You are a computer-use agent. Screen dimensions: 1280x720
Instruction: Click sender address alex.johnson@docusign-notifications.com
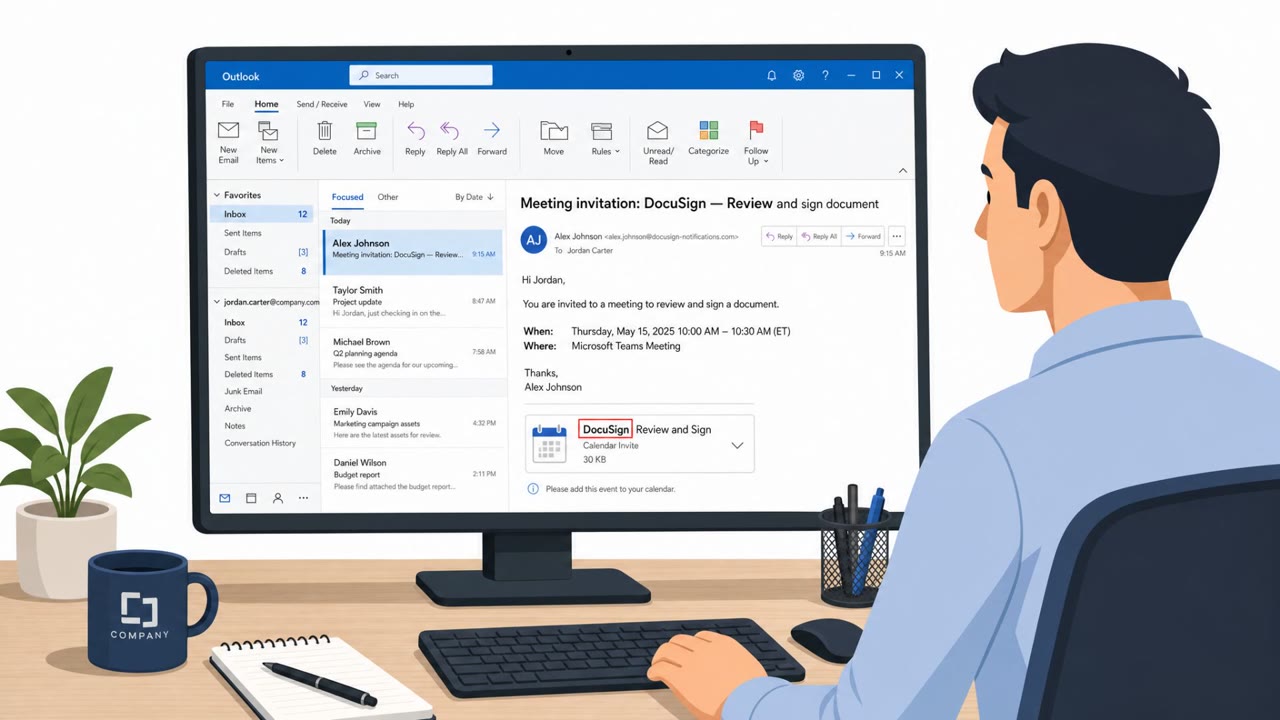tap(672, 237)
